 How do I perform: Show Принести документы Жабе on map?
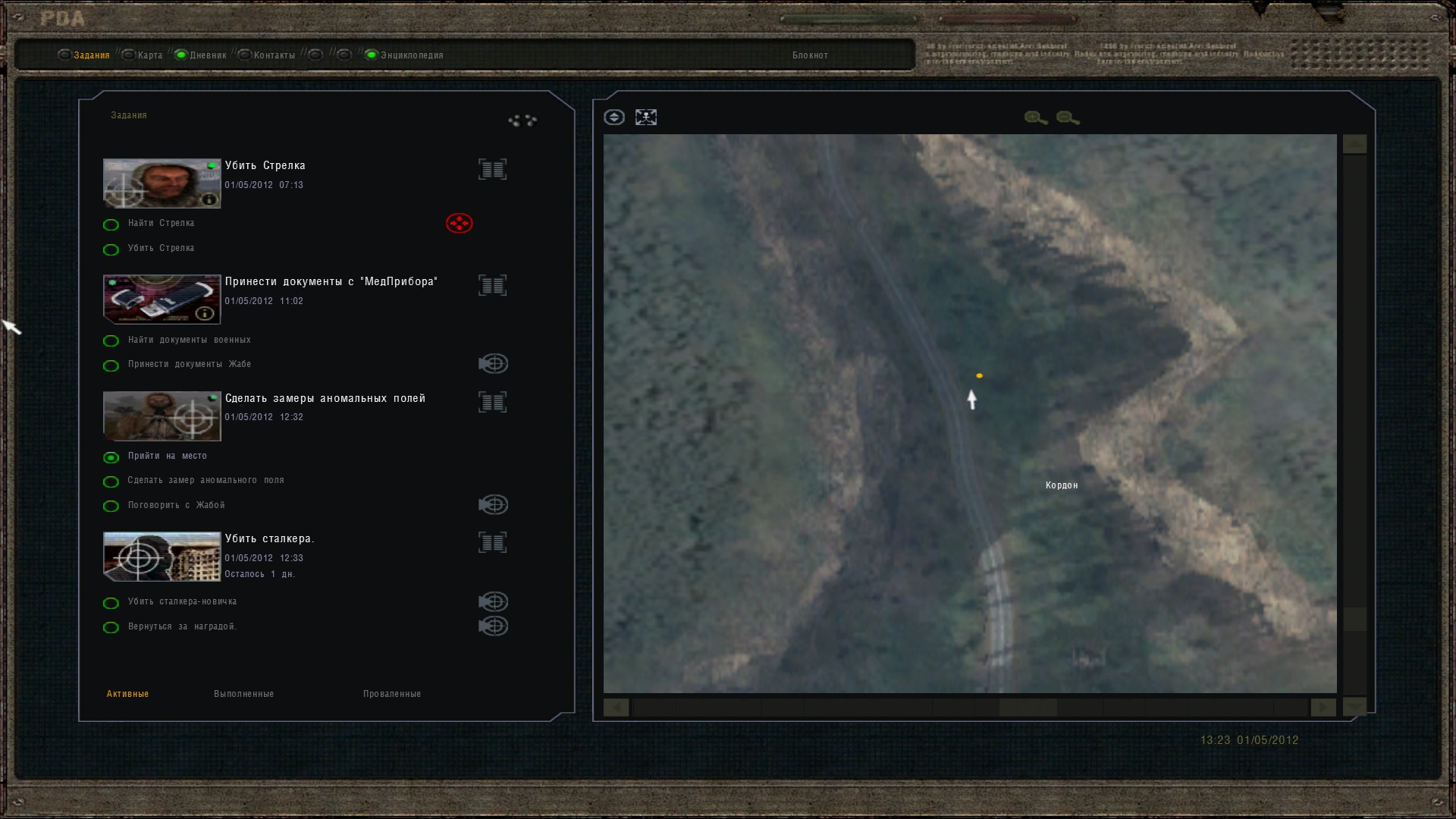[x=493, y=364]
